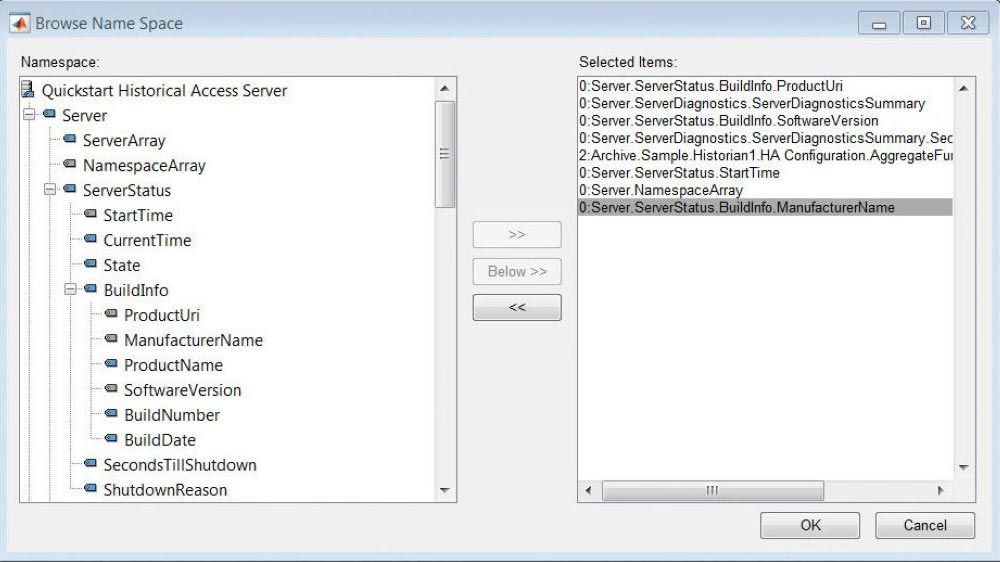The width and height of the screenshot is (1000, 562).
Task: Cancel the Browse Name Space dialog
Action: click(x=924, y=525)
